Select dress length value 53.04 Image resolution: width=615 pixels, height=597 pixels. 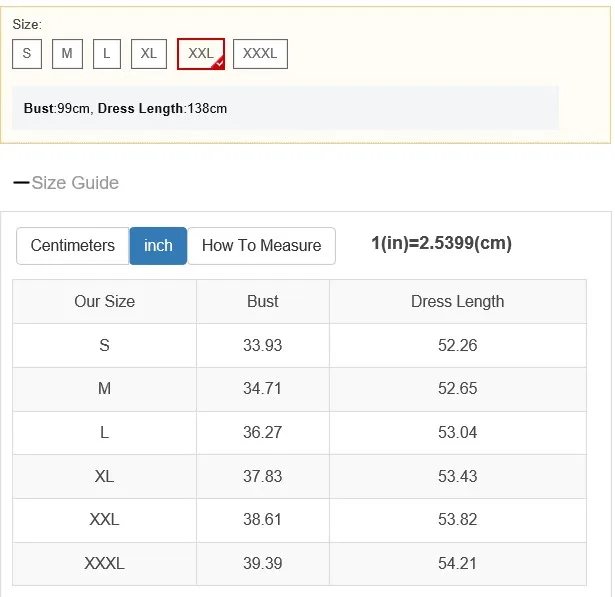click(x=458, y=433)
